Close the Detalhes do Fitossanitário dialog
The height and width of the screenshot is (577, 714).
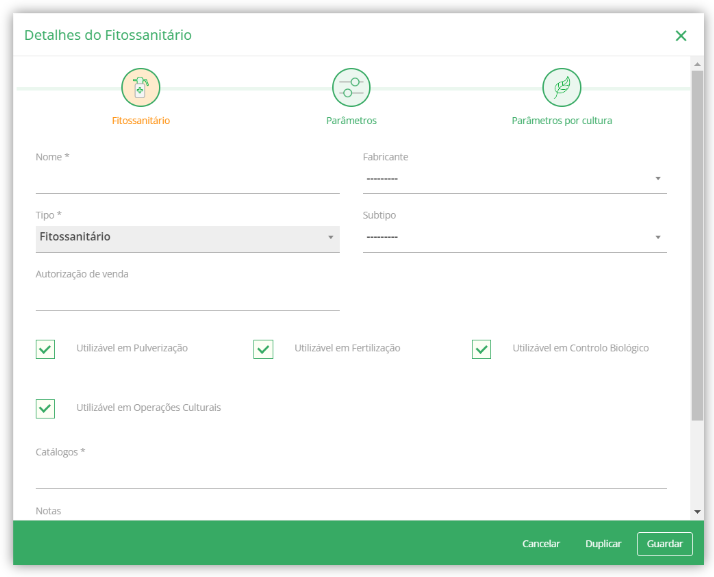pos(681,36)
